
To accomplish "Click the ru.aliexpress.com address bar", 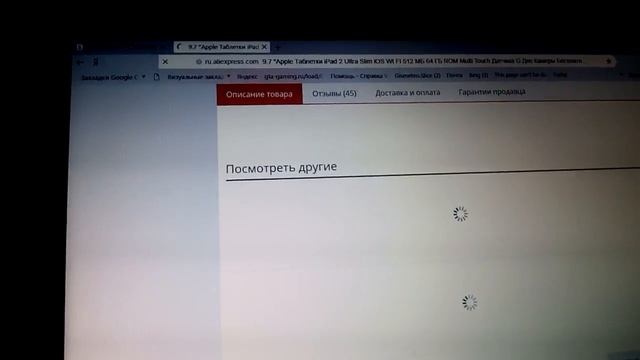I will click(387, 61).
